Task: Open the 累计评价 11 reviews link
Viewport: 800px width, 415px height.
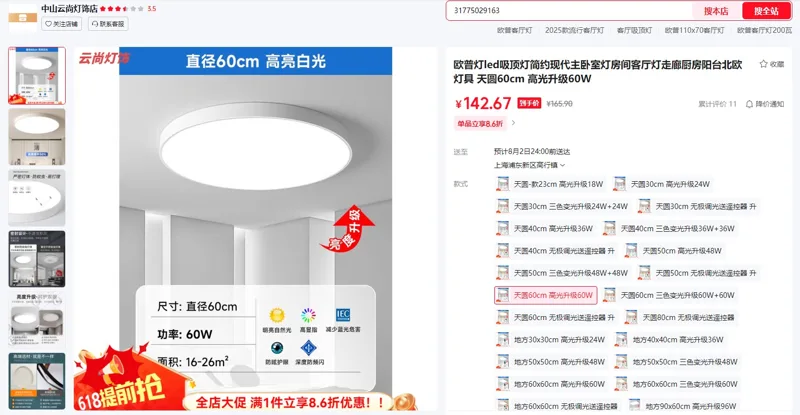Action: 717,104
